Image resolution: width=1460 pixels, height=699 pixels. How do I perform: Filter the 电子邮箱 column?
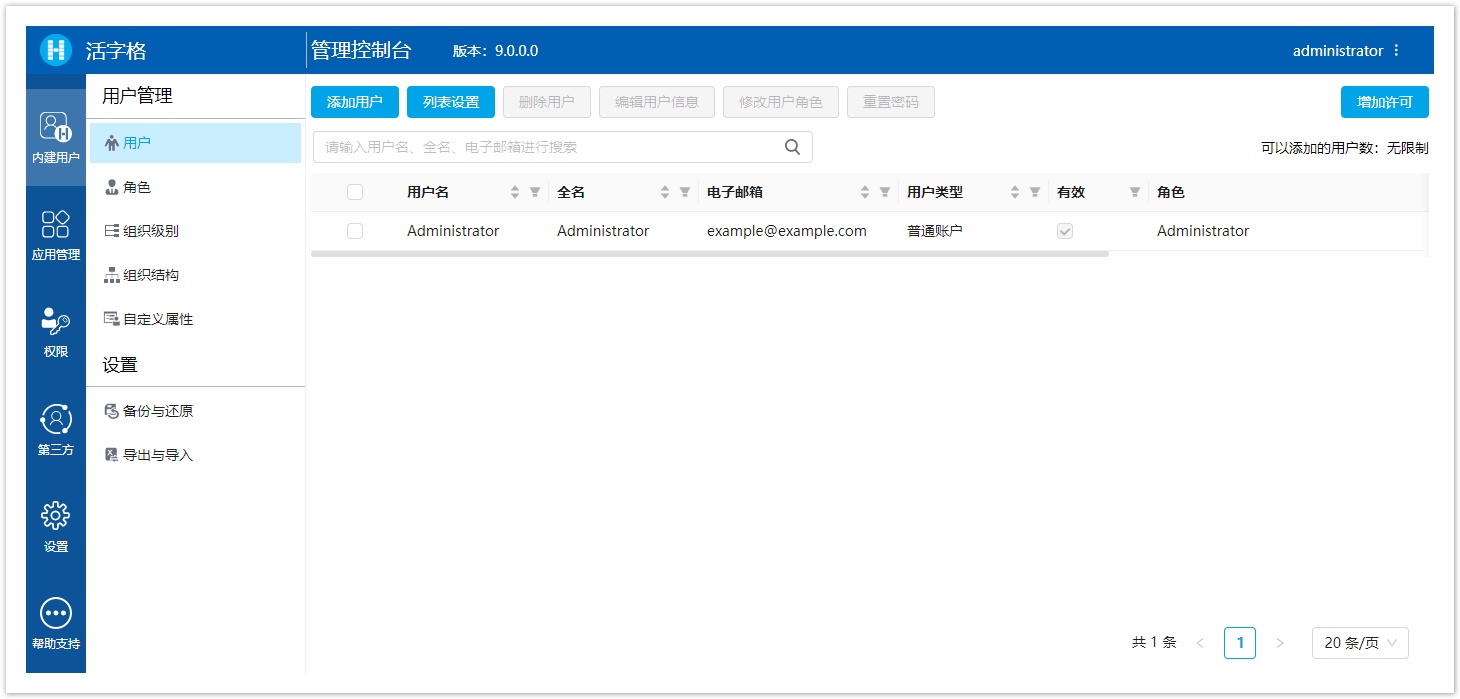coord(885,192)
